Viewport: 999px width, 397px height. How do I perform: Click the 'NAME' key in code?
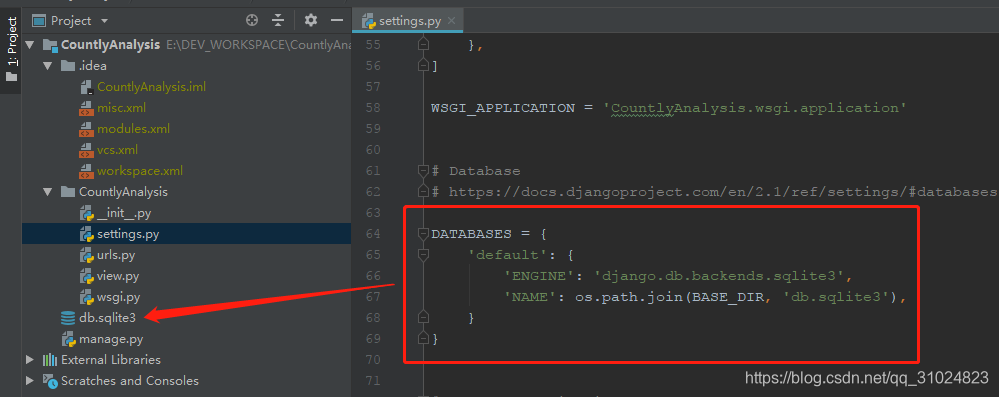click(530, 297)
